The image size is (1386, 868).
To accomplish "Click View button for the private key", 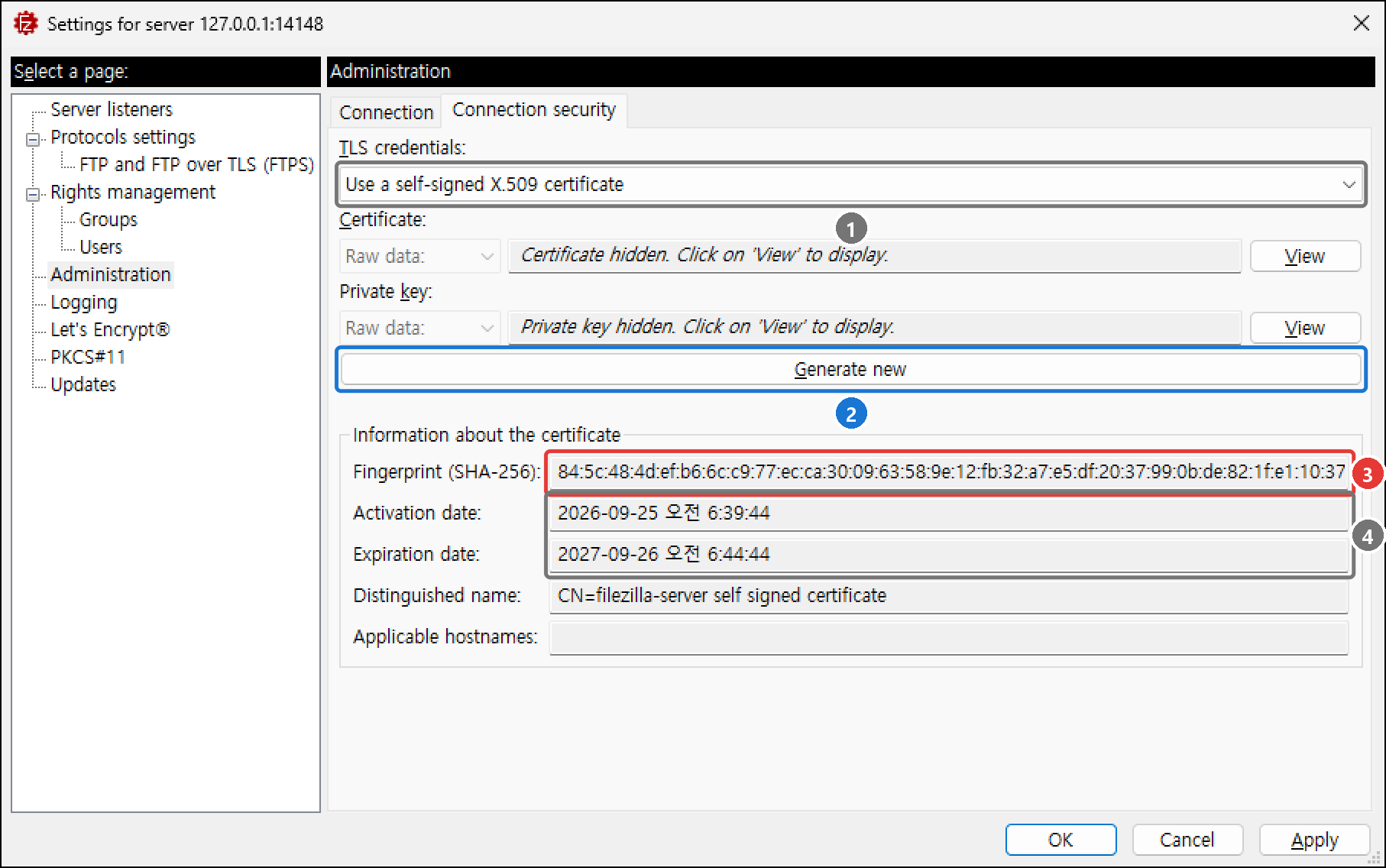I will 1305,328.
